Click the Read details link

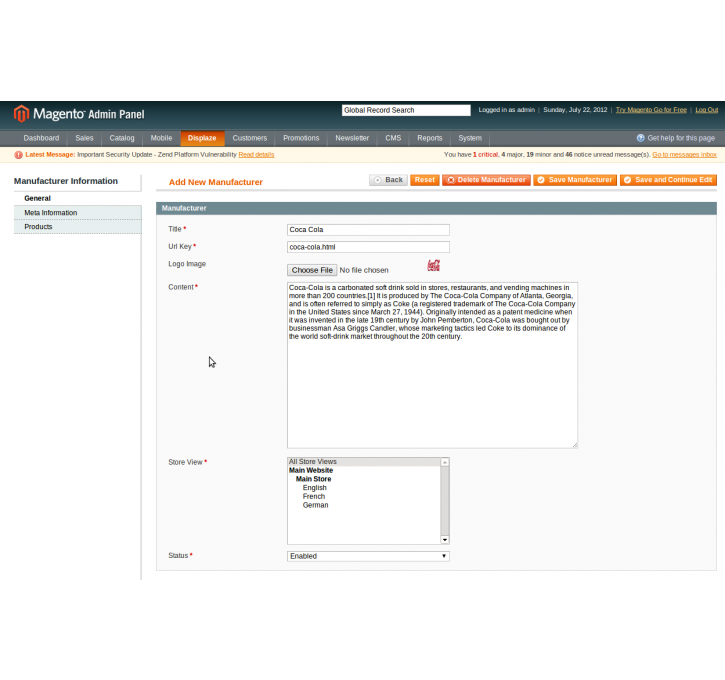tap(256, 155)
